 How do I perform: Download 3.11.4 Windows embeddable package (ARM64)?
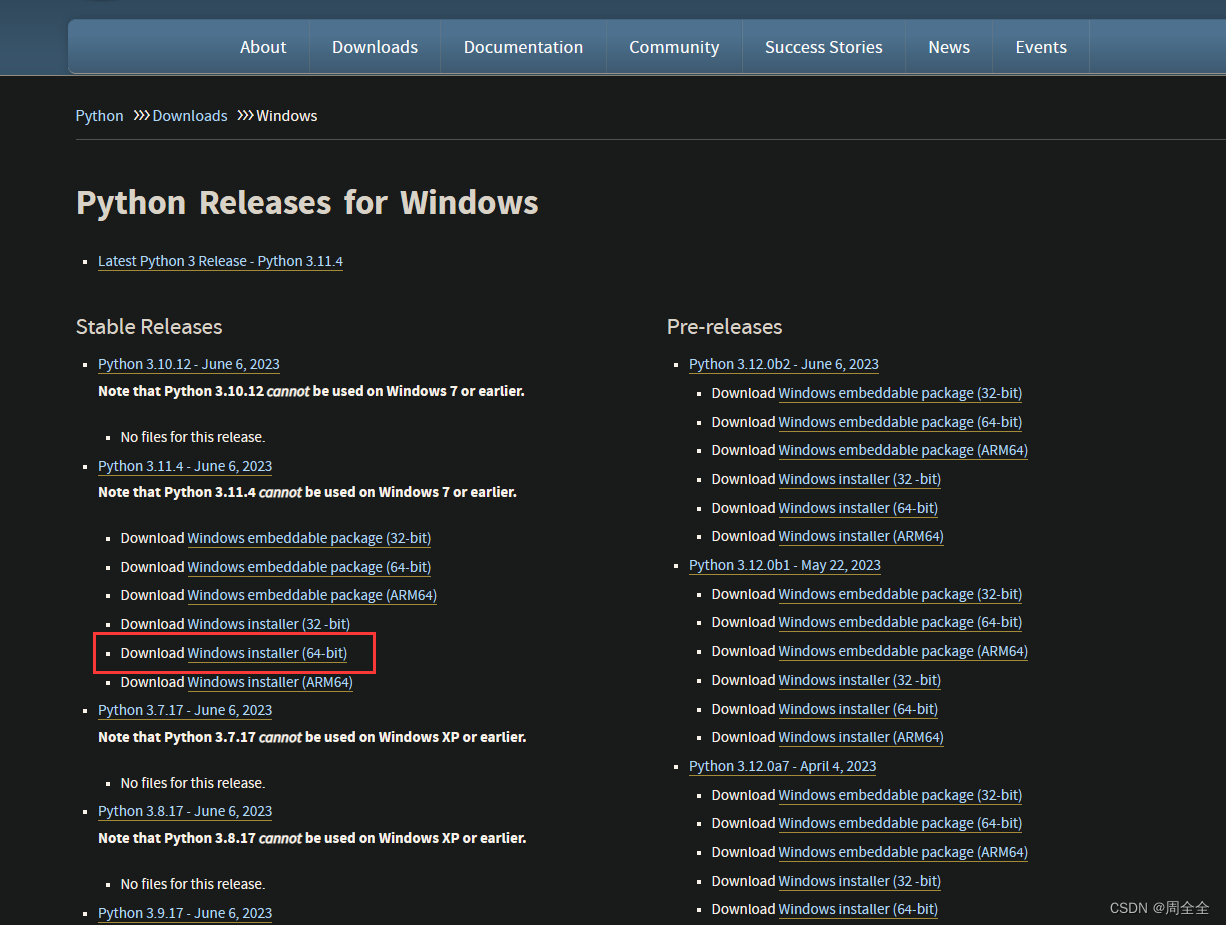pos(312,595)
